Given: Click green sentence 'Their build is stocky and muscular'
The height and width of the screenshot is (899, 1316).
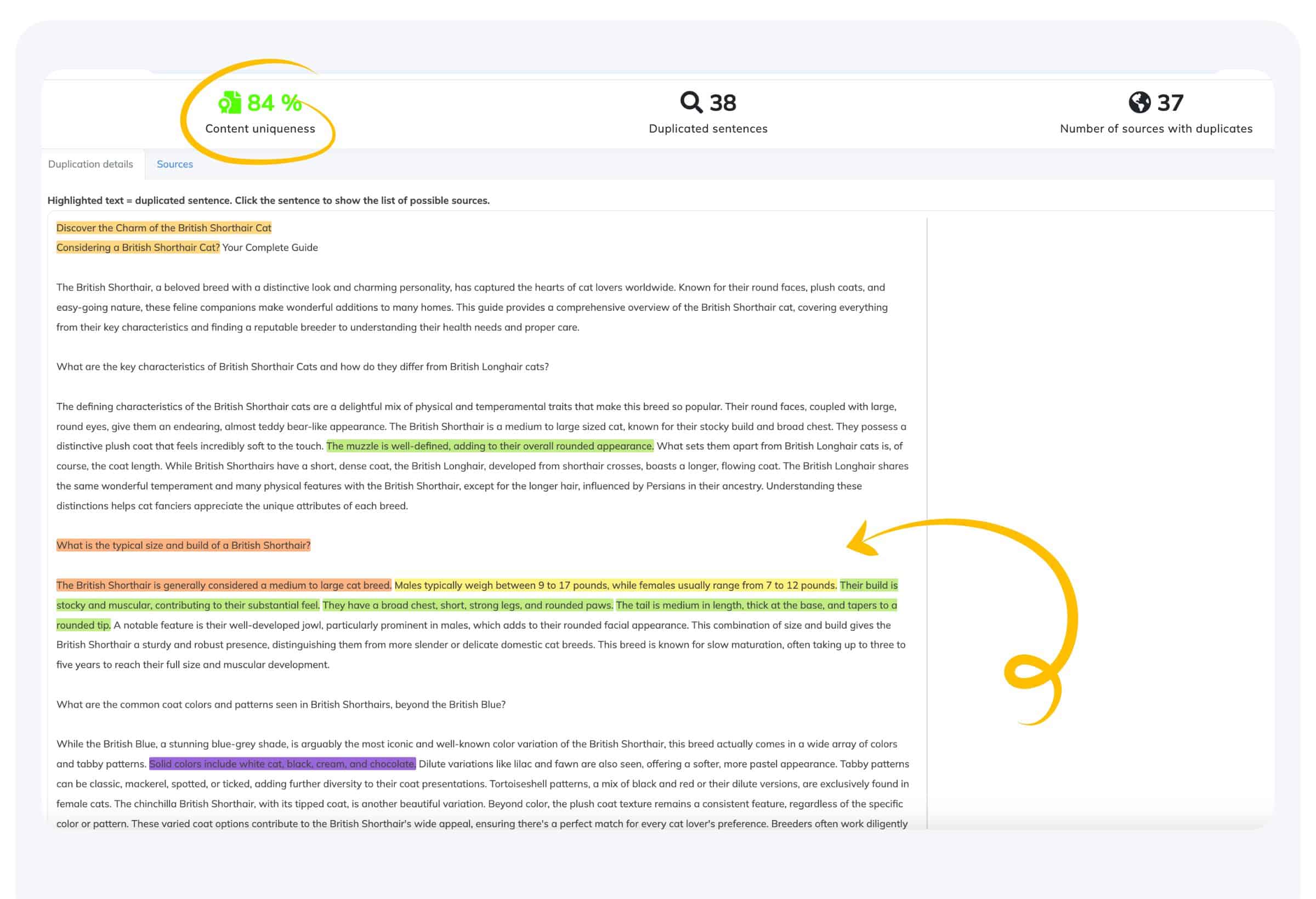Looking at the screenshot, I should pyautogui.click(x=187, y=605).
